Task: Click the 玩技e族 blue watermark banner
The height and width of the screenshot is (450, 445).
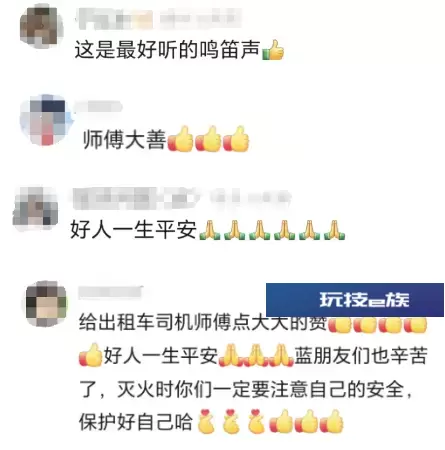Action: tap(355, 299)
